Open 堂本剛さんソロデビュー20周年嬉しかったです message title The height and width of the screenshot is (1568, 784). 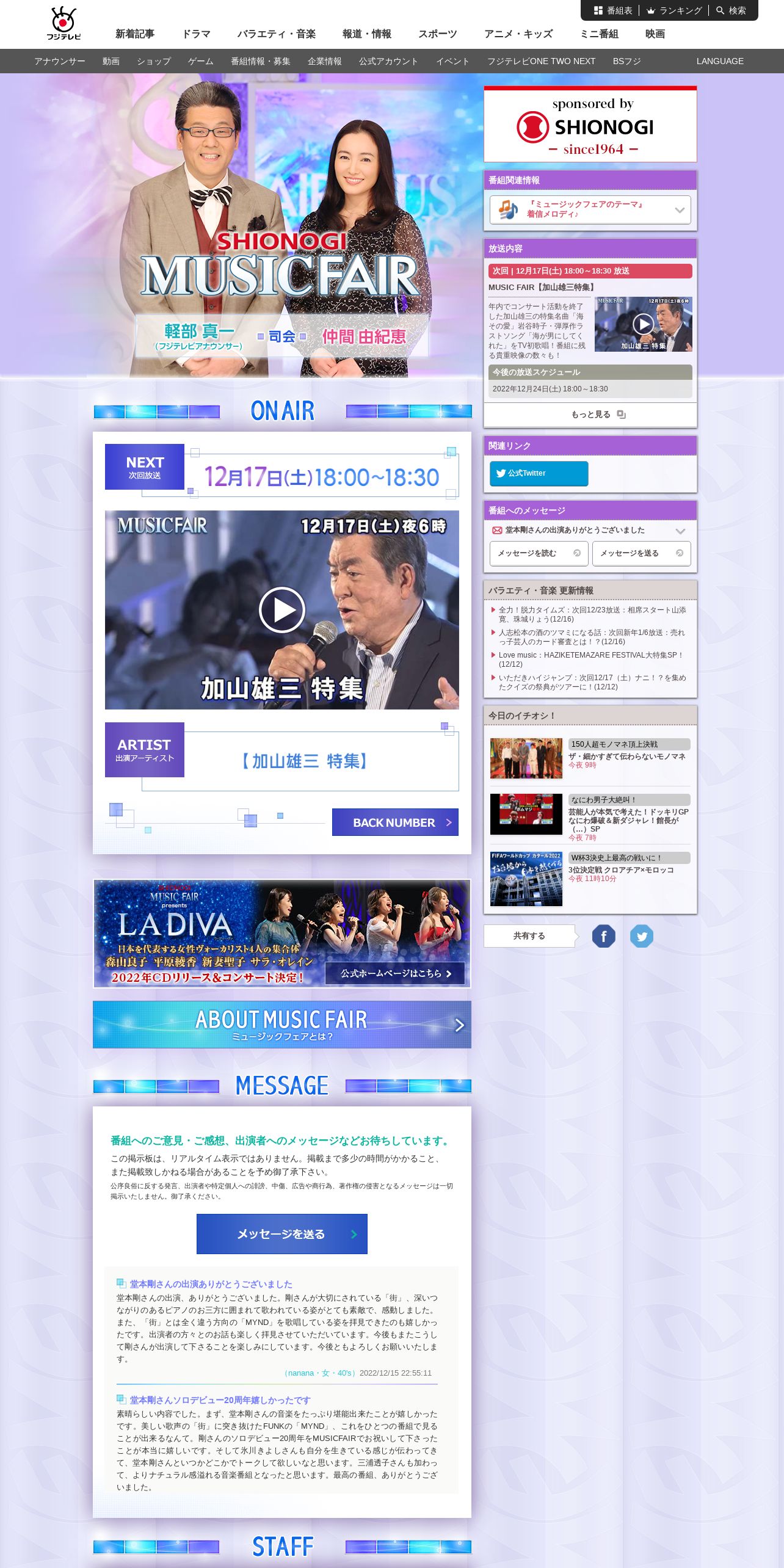click(x=220, y=1400)
